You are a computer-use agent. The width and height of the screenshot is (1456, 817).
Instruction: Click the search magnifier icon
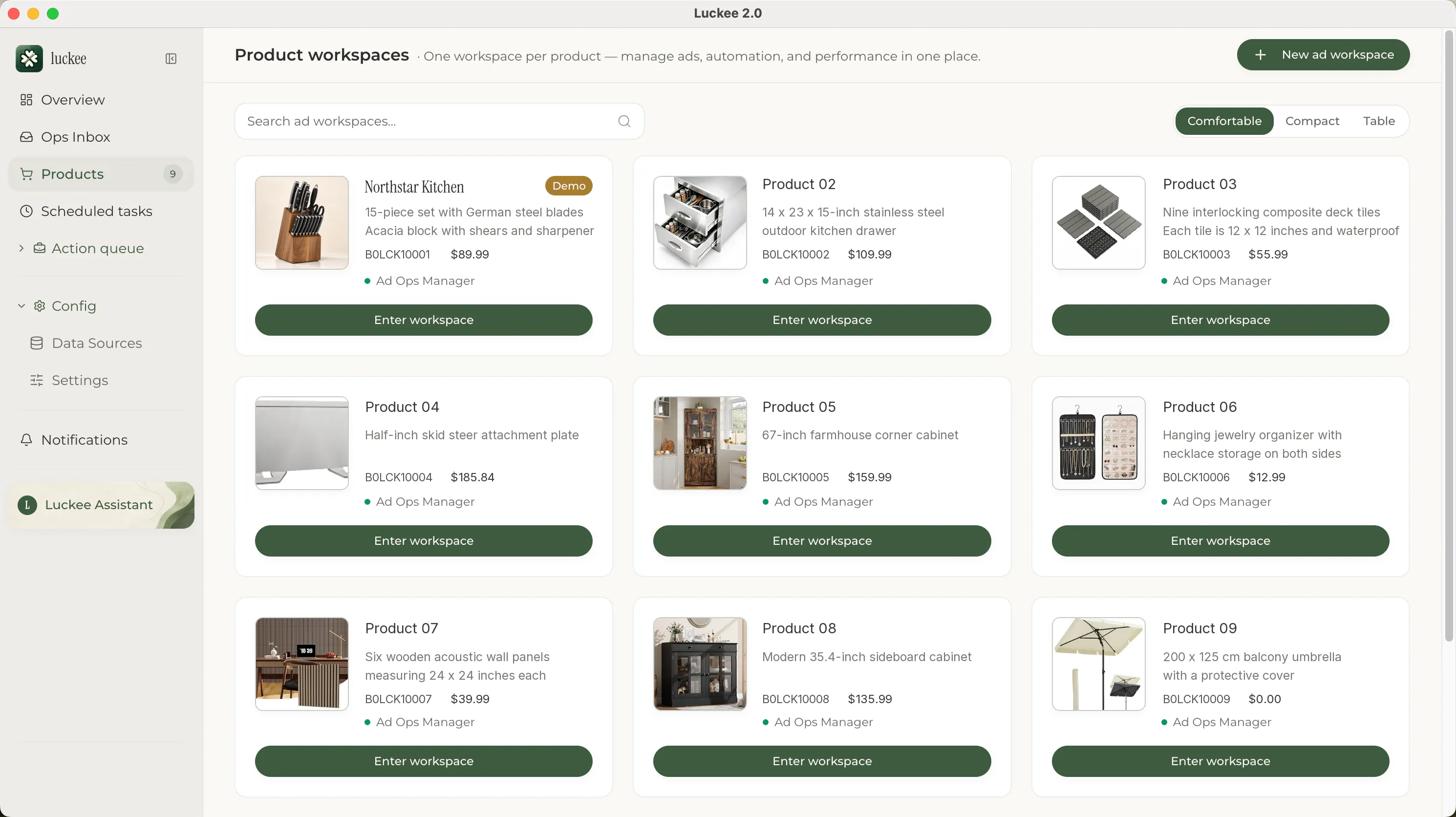point(624,121)
